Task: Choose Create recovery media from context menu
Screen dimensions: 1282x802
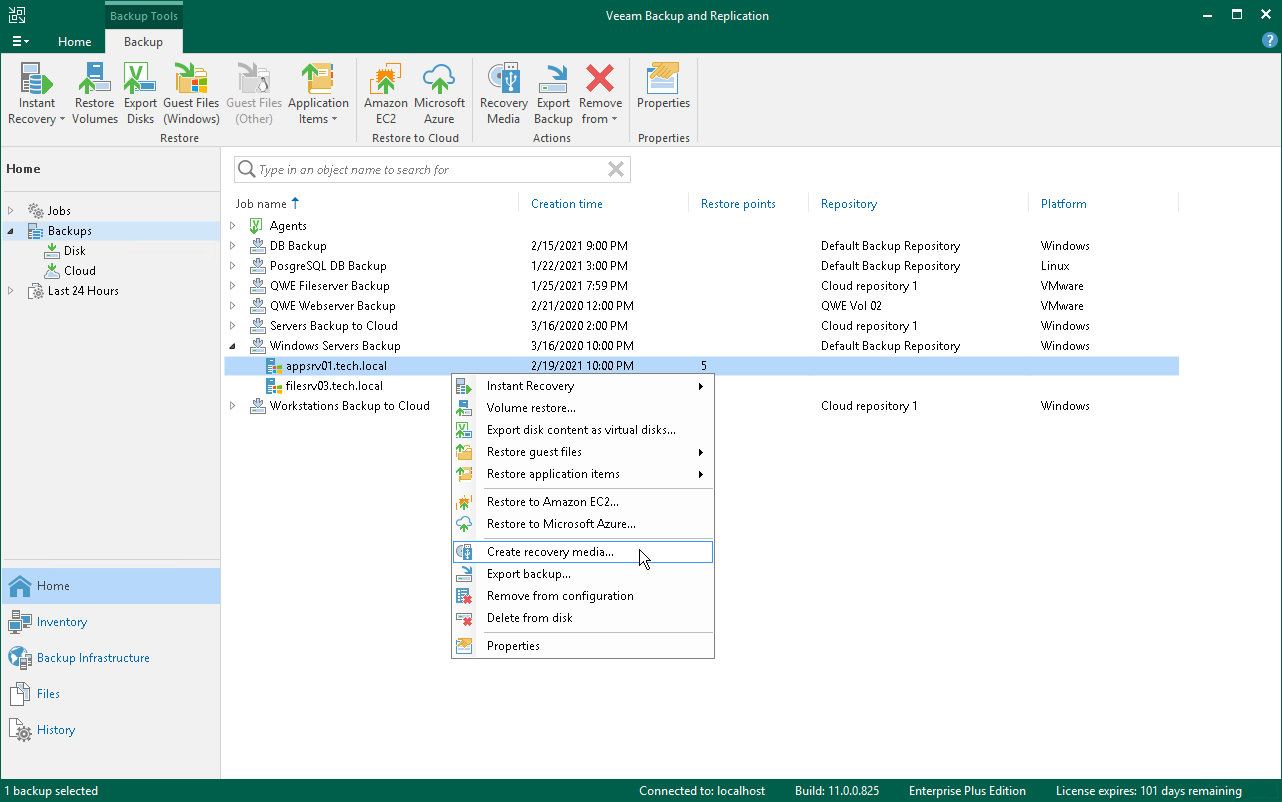Action: pyautogui.click(x=550, y=552)
